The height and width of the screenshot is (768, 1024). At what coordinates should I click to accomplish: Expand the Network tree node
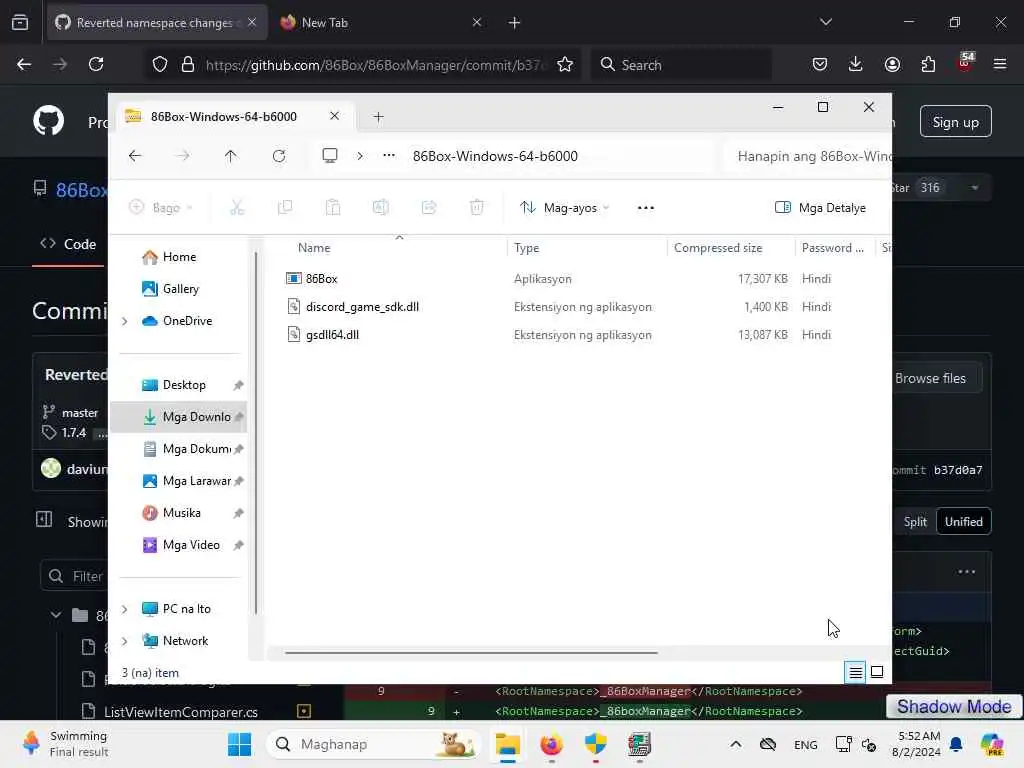125,641
